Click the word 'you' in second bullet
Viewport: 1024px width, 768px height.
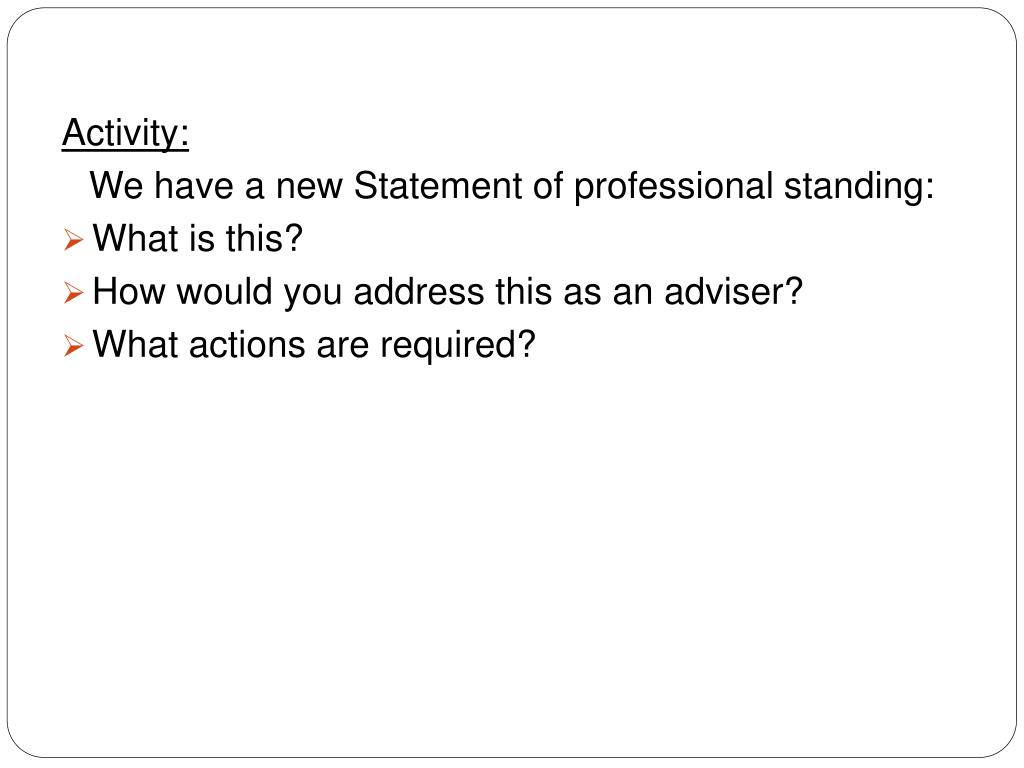[x=313, y=295]
